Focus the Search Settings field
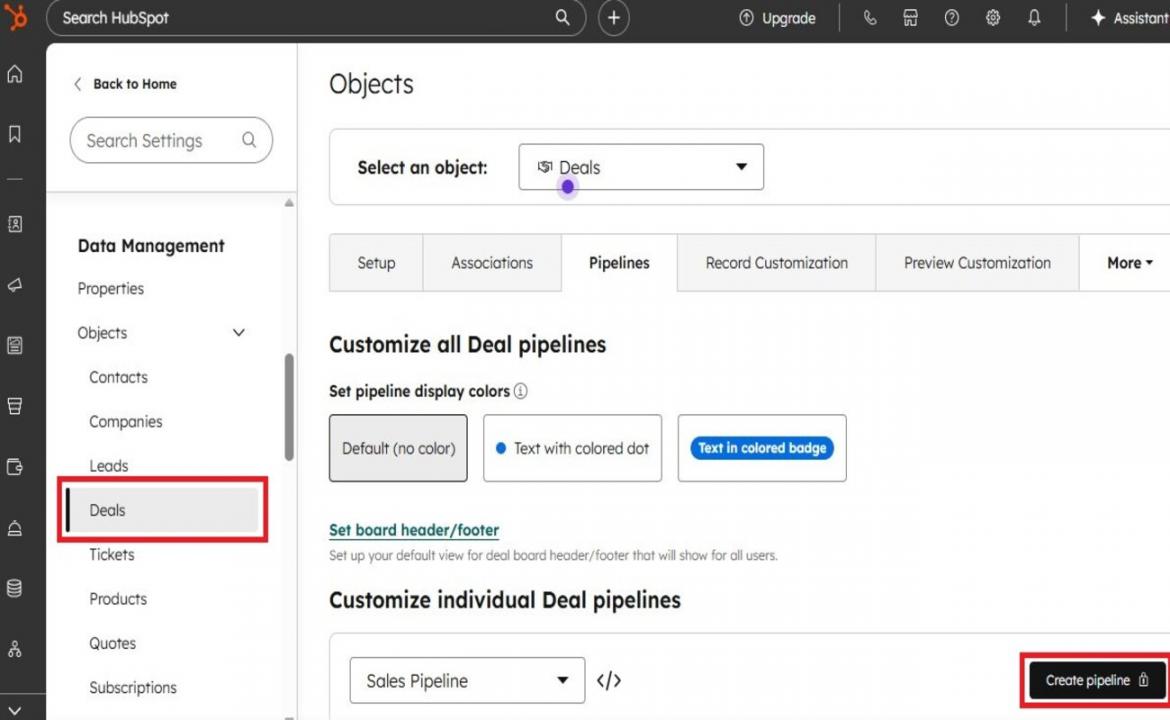Image resolution: width=1170 pixels, height=720 pixels. 171,140
